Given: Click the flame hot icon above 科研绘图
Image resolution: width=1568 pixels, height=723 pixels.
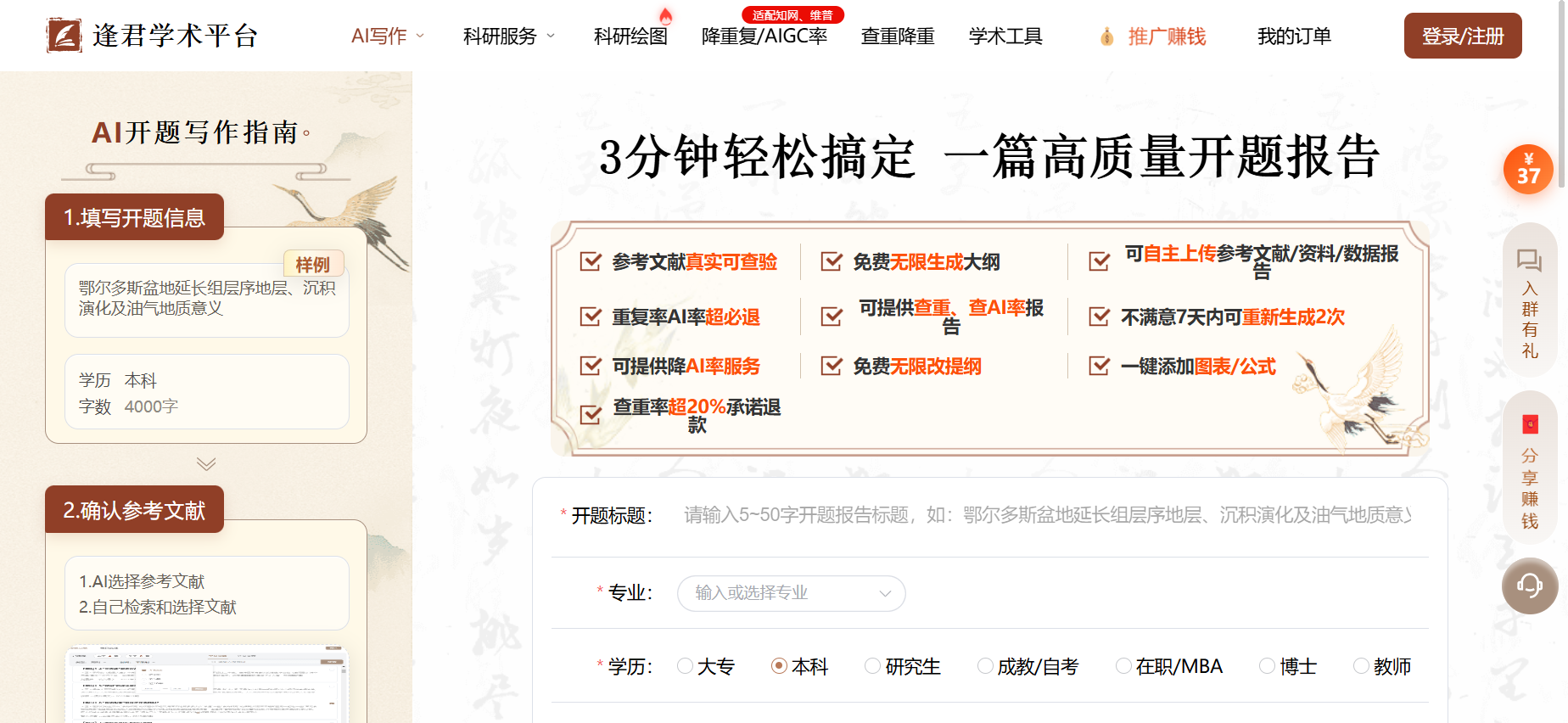Looking at the screenshot, I should [666, 15].
